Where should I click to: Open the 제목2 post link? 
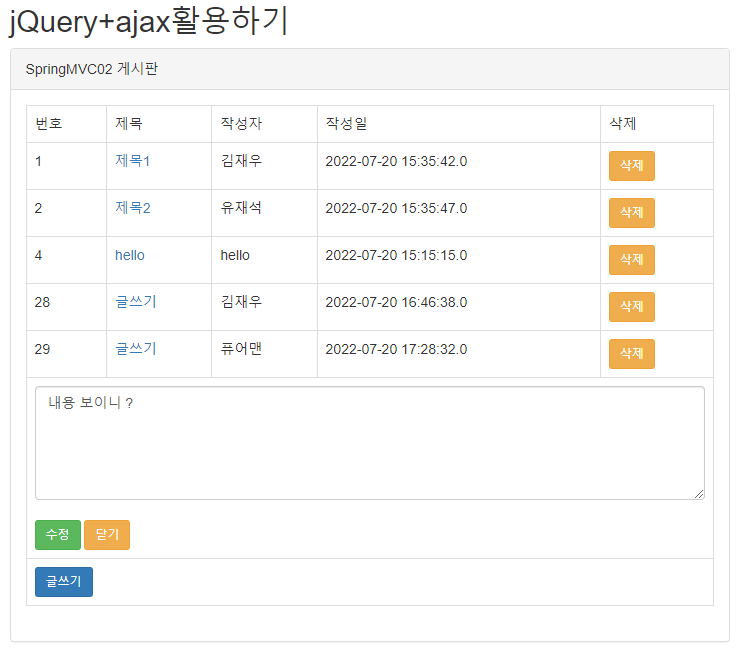(132, 208)
